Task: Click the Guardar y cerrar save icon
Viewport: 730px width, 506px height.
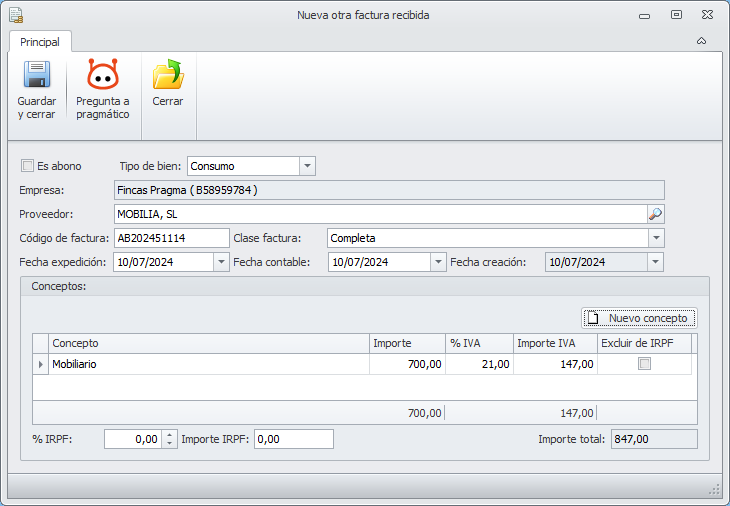Action: coord(37,74)
